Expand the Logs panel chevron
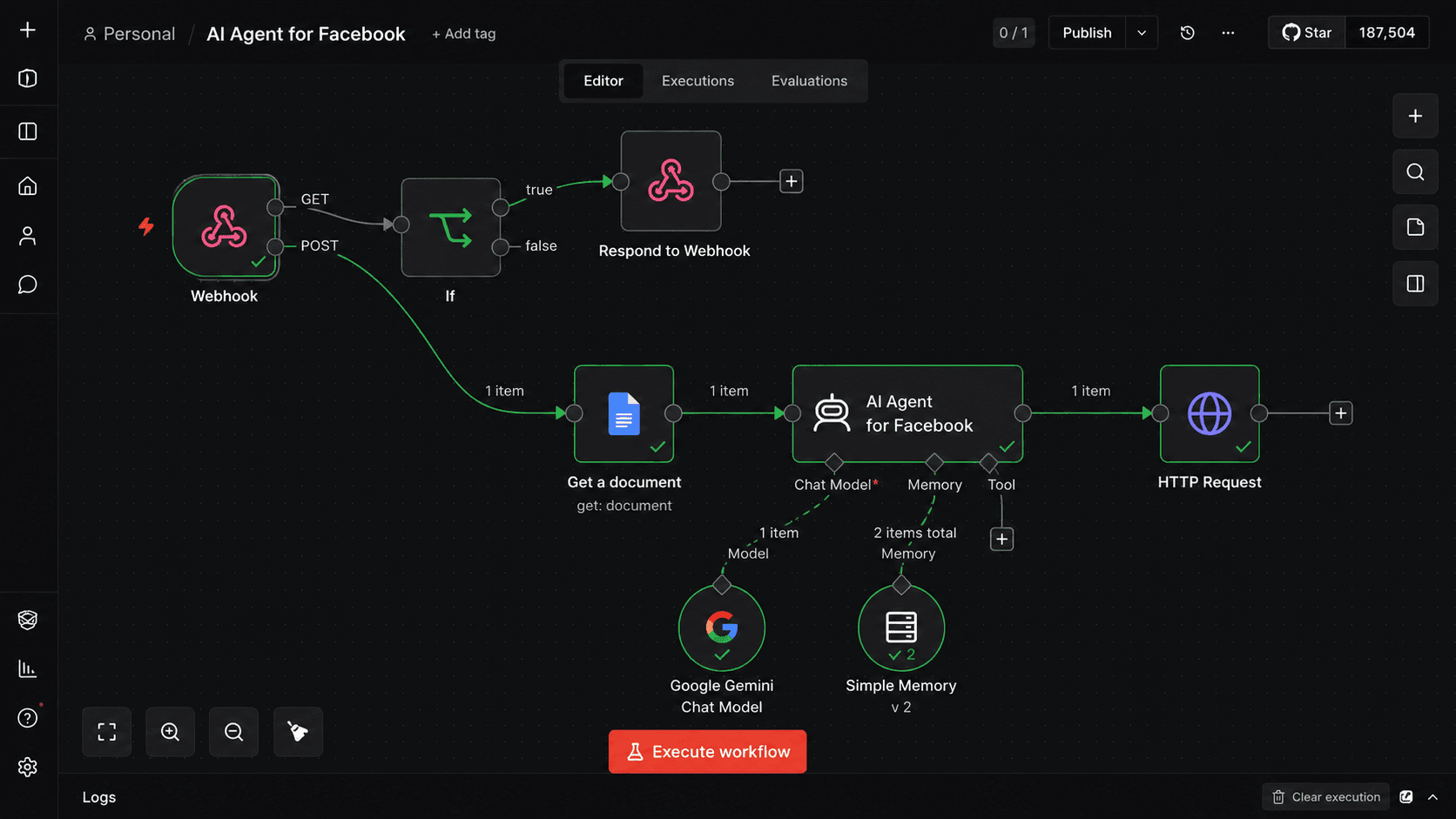The height and width of the screenshot is (819, 1456). [x=1432, y=797]
